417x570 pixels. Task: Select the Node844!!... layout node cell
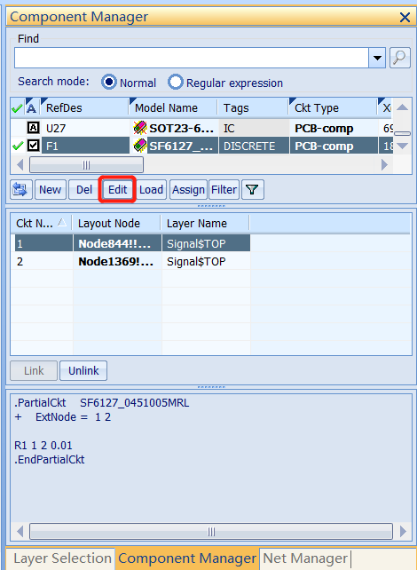[x=117, y=244]
